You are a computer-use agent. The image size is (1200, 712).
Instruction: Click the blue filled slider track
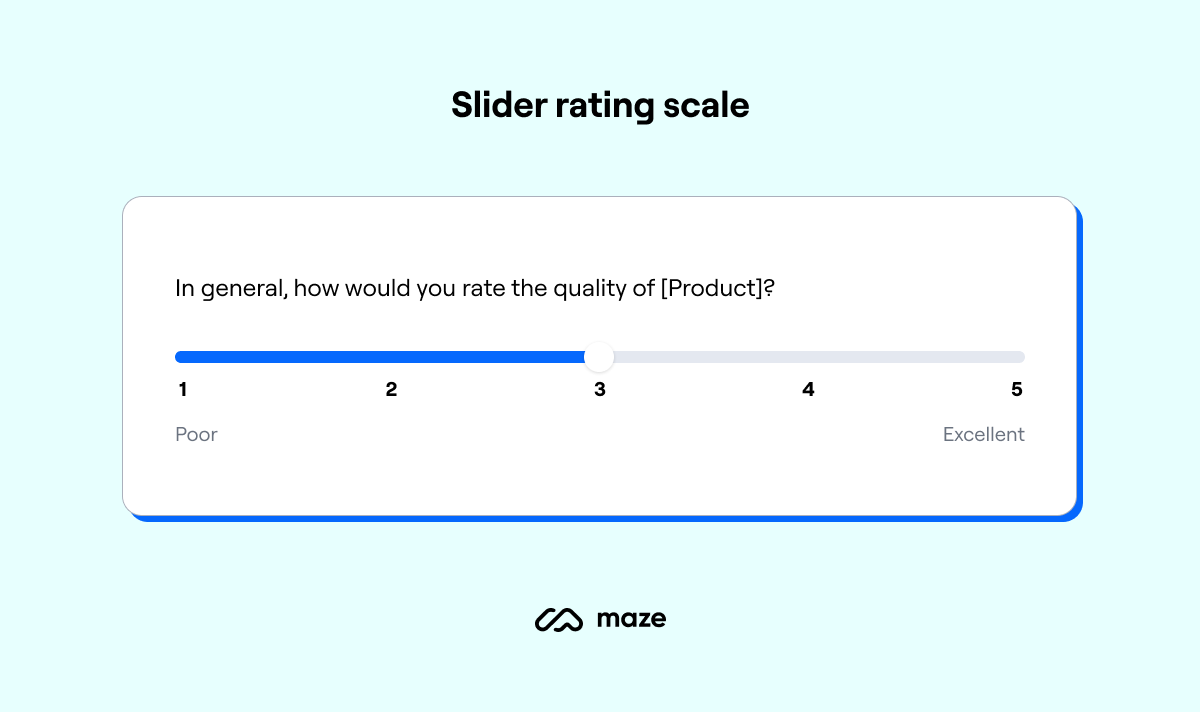[x=380, y=357]
